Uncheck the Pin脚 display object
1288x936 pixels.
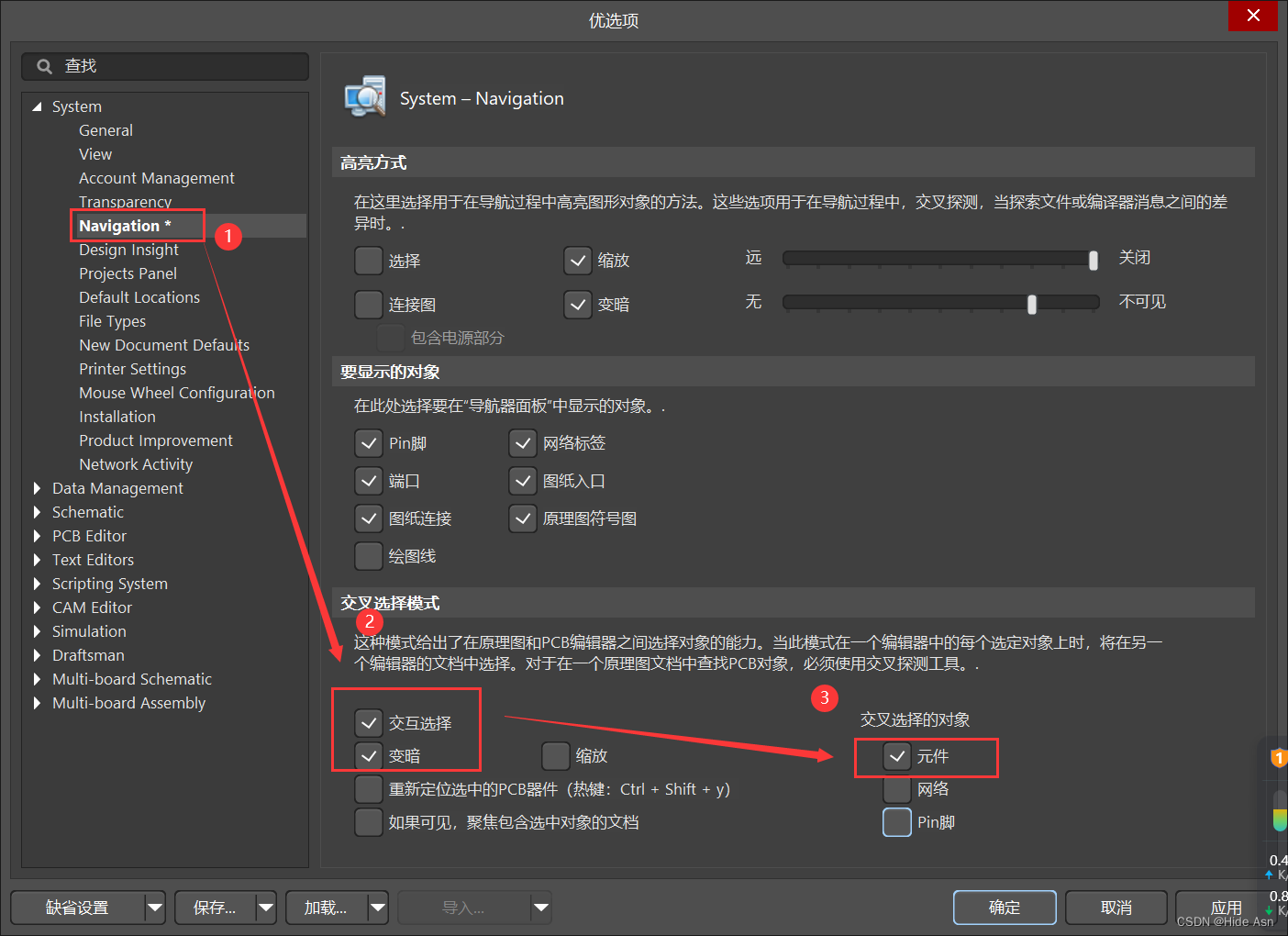pos(369,444)
